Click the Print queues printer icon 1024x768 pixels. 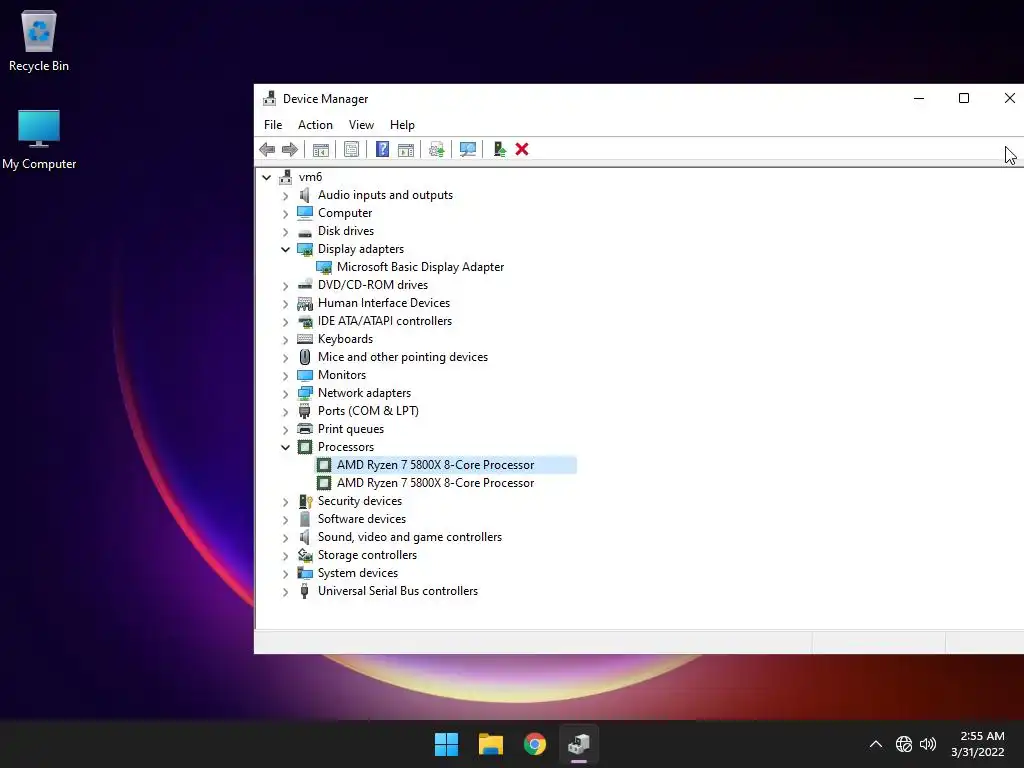(x=305, y=429)
